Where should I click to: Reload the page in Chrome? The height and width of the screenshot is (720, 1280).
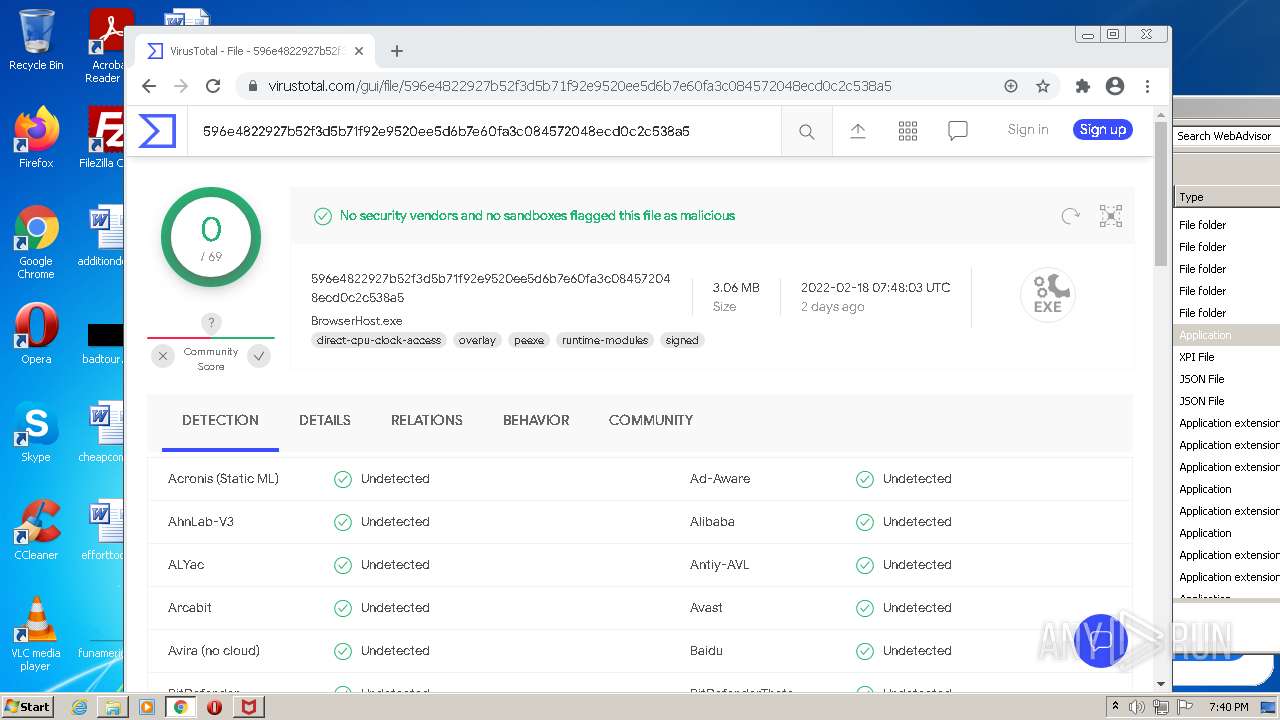point(213,86)
